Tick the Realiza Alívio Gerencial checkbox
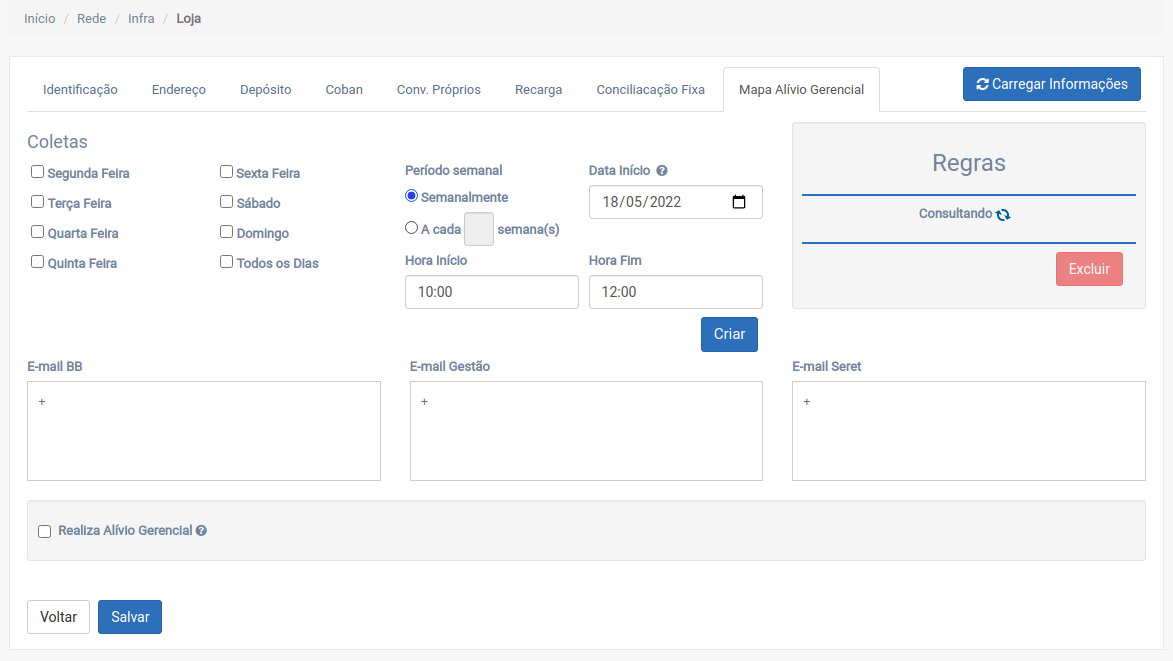This screenshot has width=1173, height=661. [44, 531]
